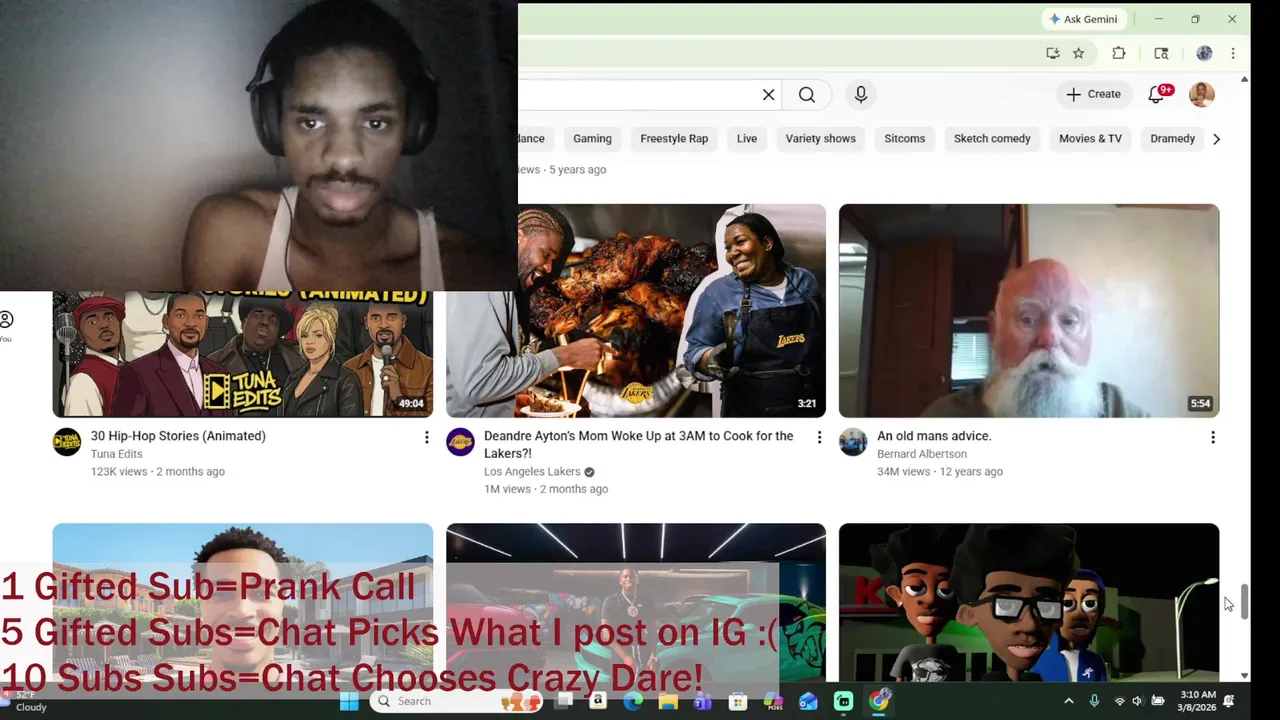1280x720 pixels.
Task: Open the Chrome profile avatar
Action: click(x=1204, y=54)
